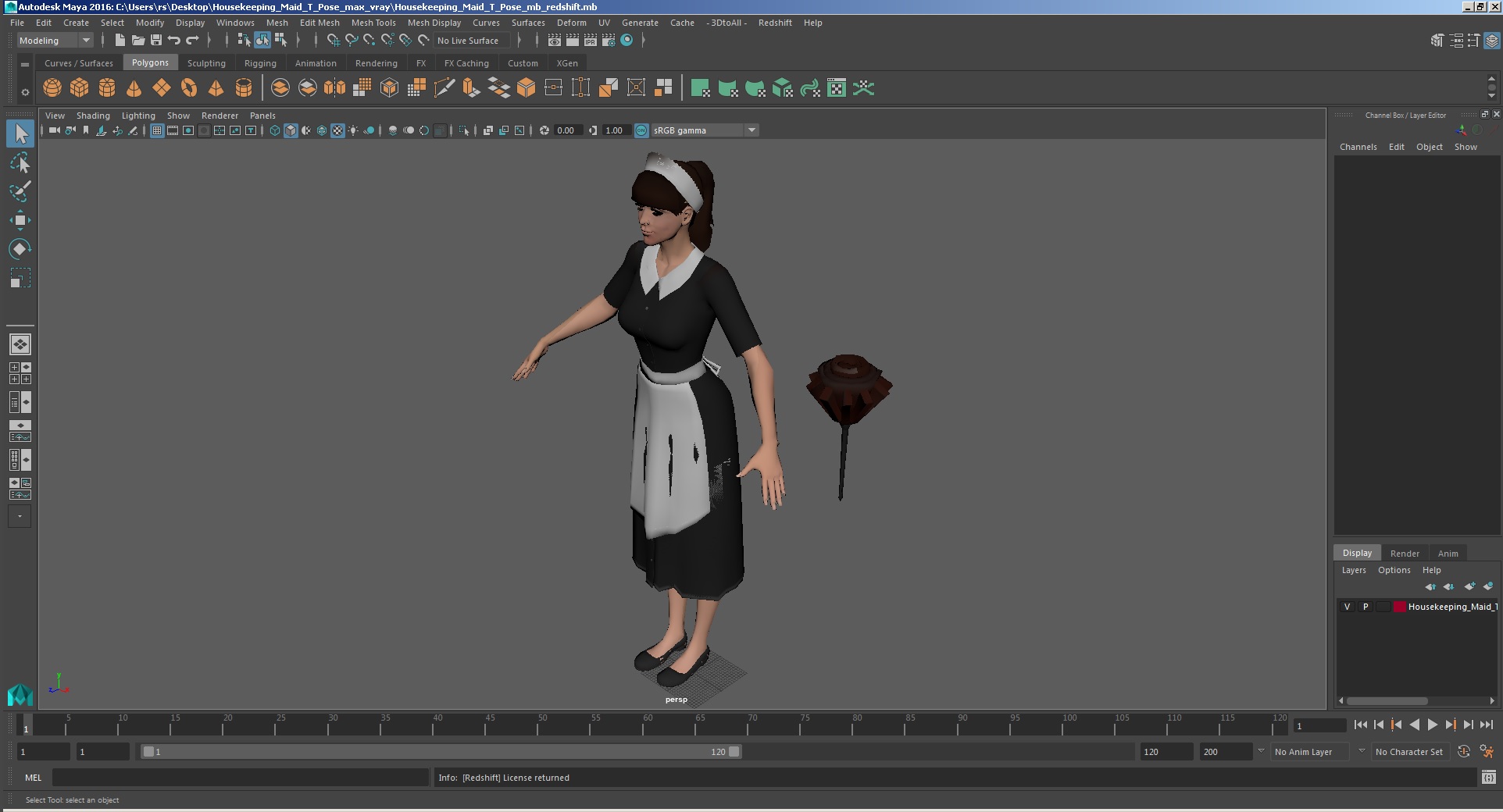Open the sRGB gamma view transform dropdown

705,130
